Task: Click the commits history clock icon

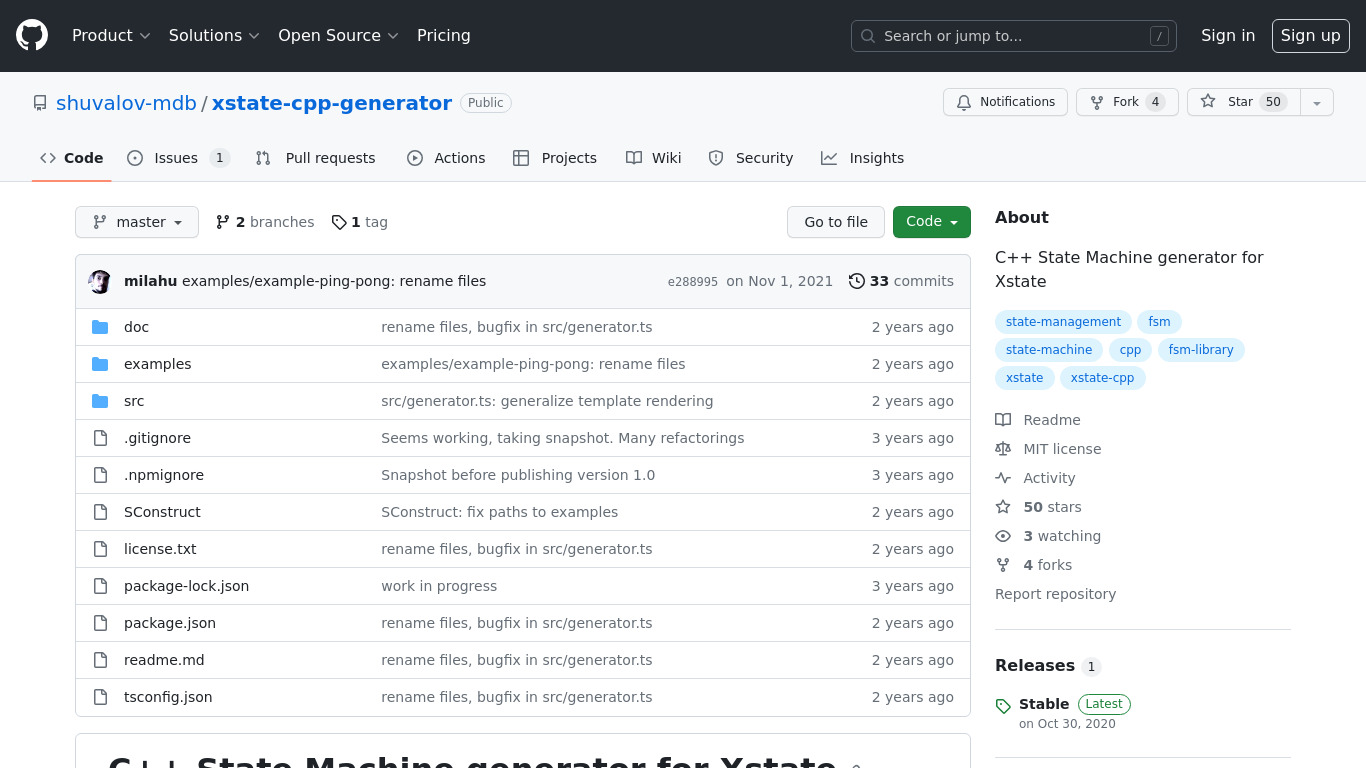Action: pyautogui.click(x=857, y=281)
